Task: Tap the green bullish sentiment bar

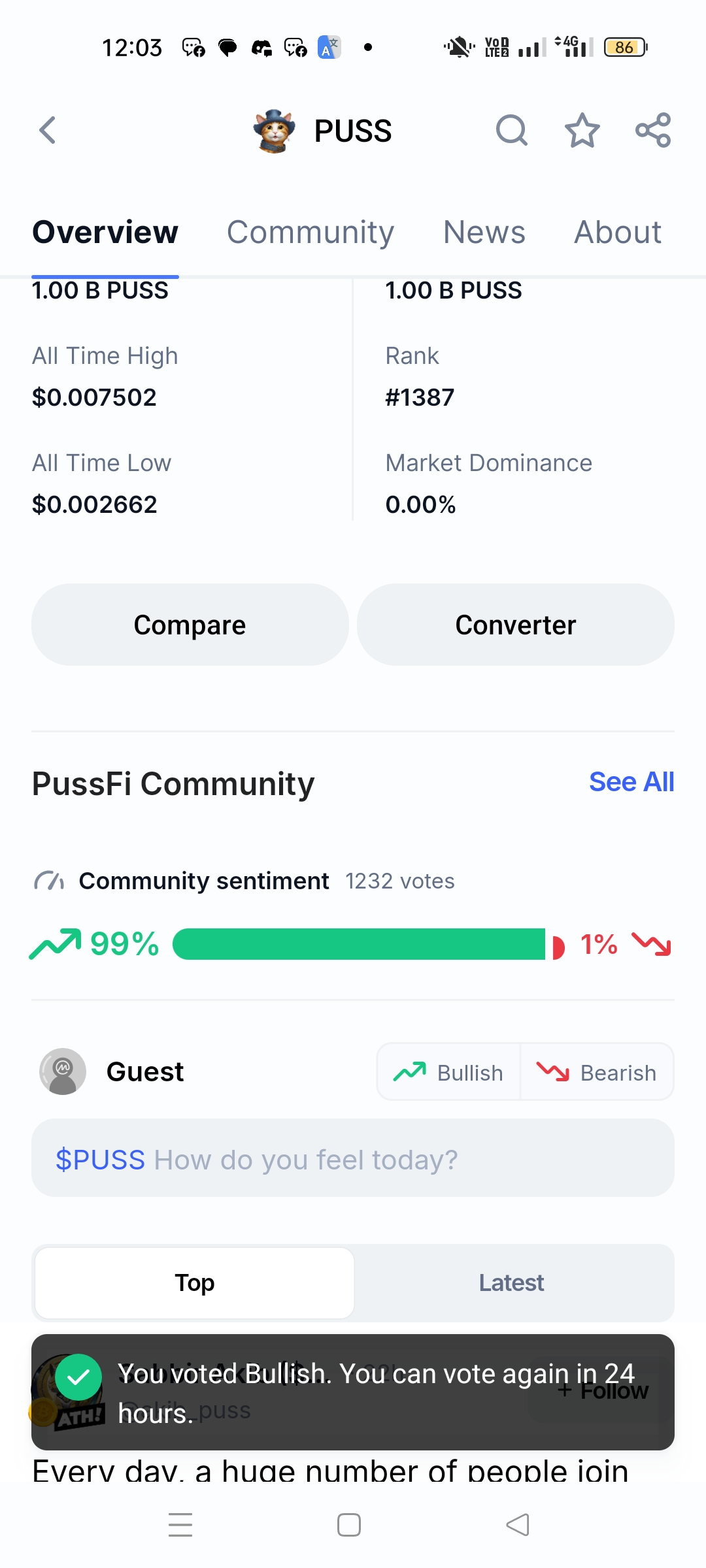Action: tap(359, 944)
